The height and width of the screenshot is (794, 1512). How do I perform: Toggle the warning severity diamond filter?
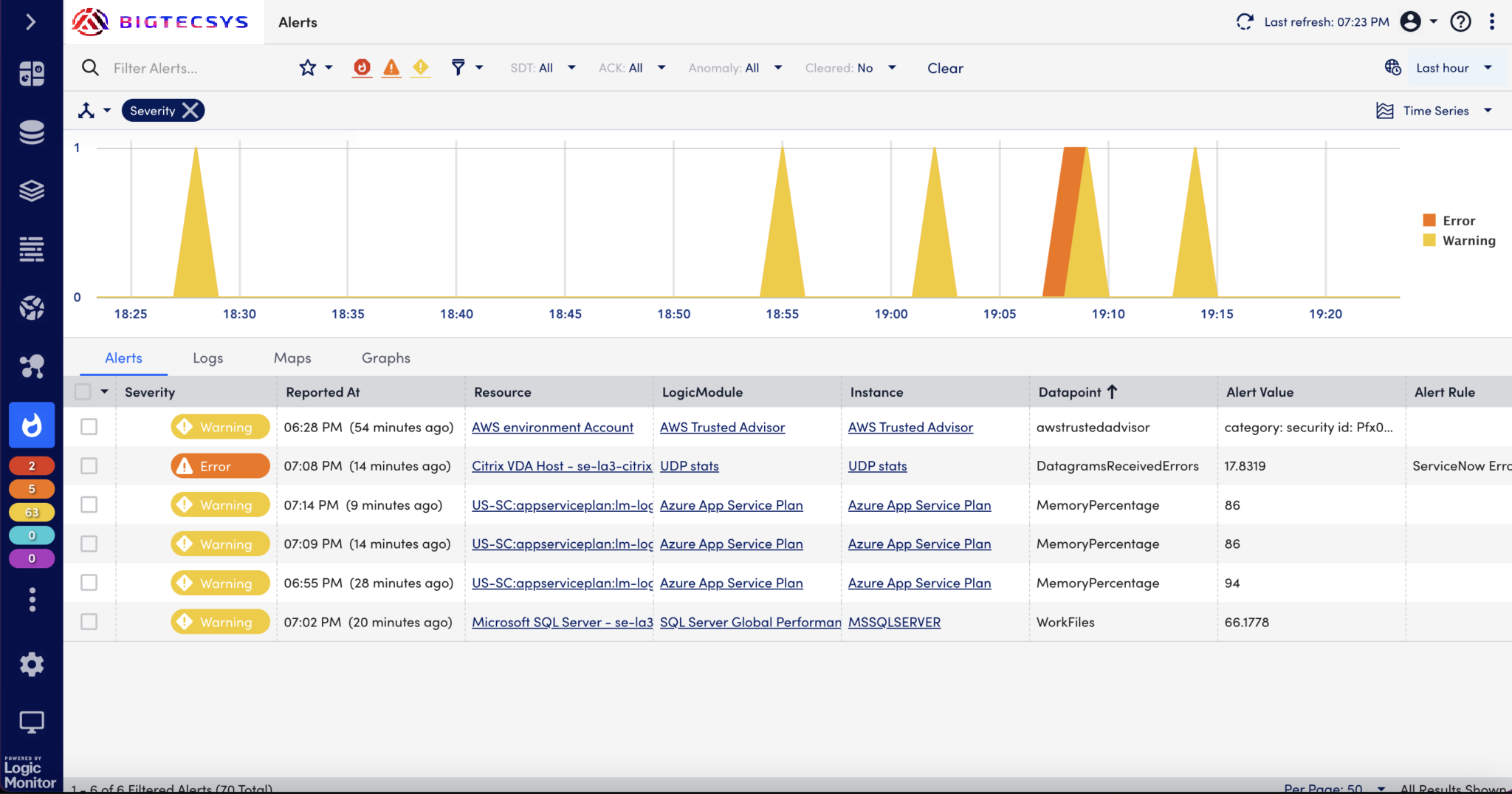(x=421, y=68)
